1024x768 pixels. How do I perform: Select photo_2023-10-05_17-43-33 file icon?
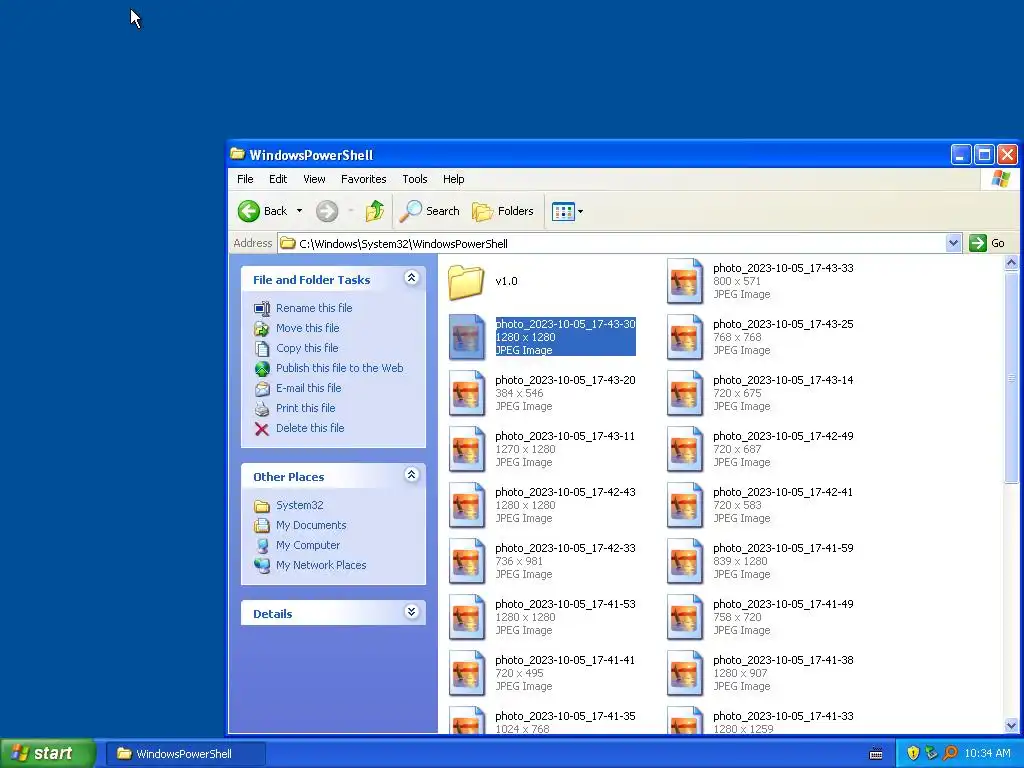(x=684, y=281)
